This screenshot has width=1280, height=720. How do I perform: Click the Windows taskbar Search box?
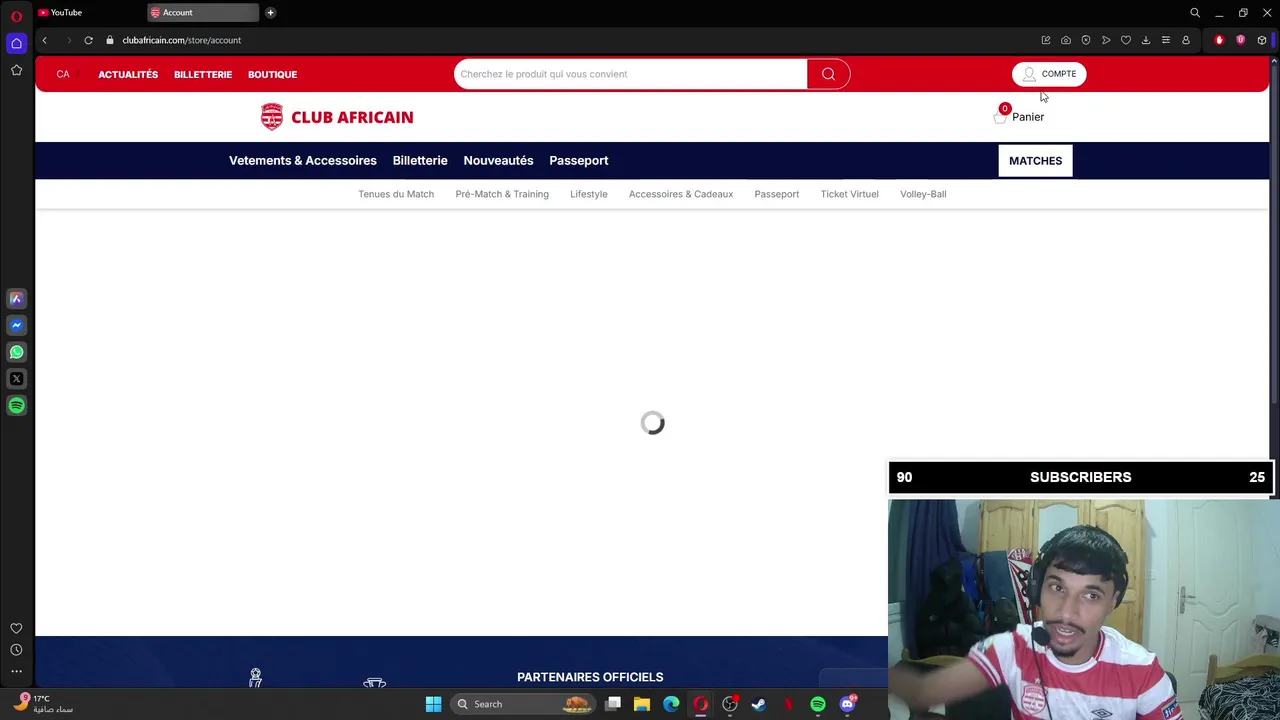[x=521, y=704]
